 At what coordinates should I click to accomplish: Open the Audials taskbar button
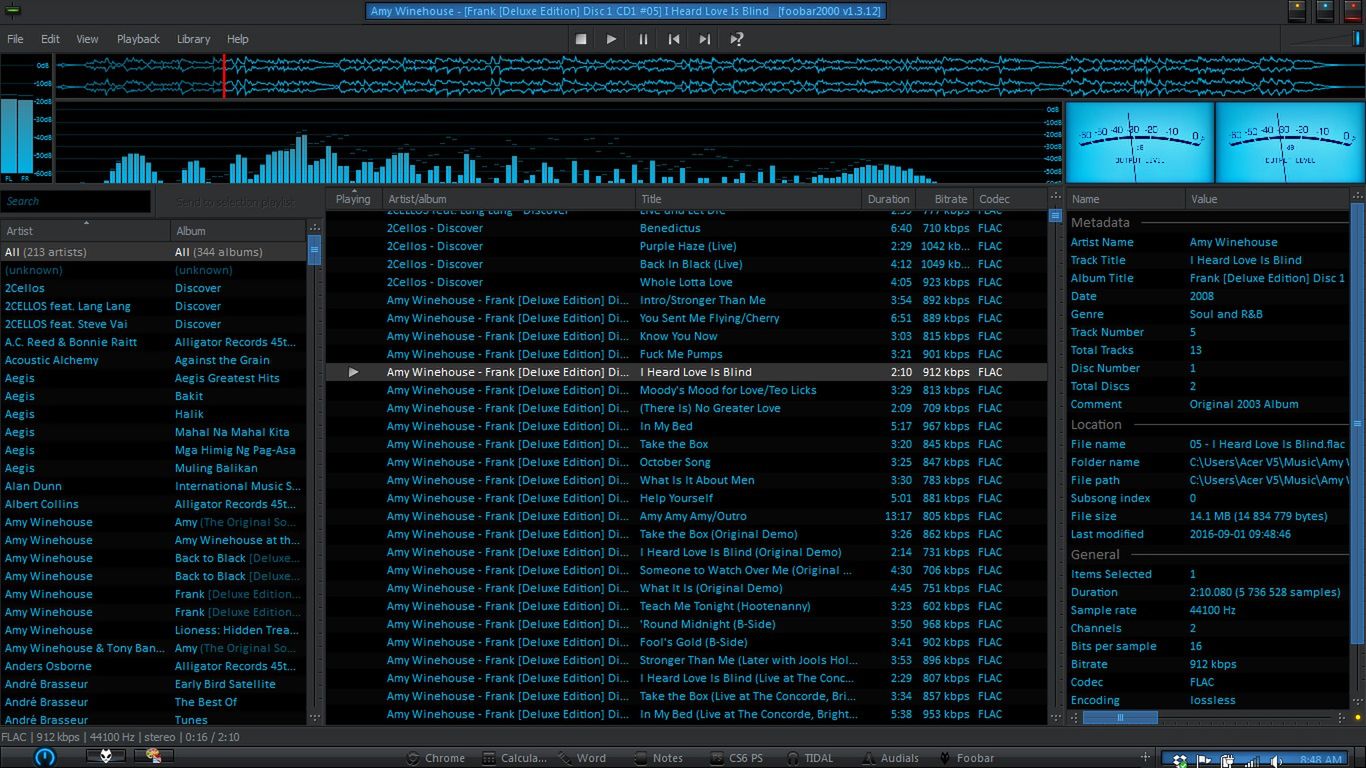pyautogui.click(x=890, y=758)
